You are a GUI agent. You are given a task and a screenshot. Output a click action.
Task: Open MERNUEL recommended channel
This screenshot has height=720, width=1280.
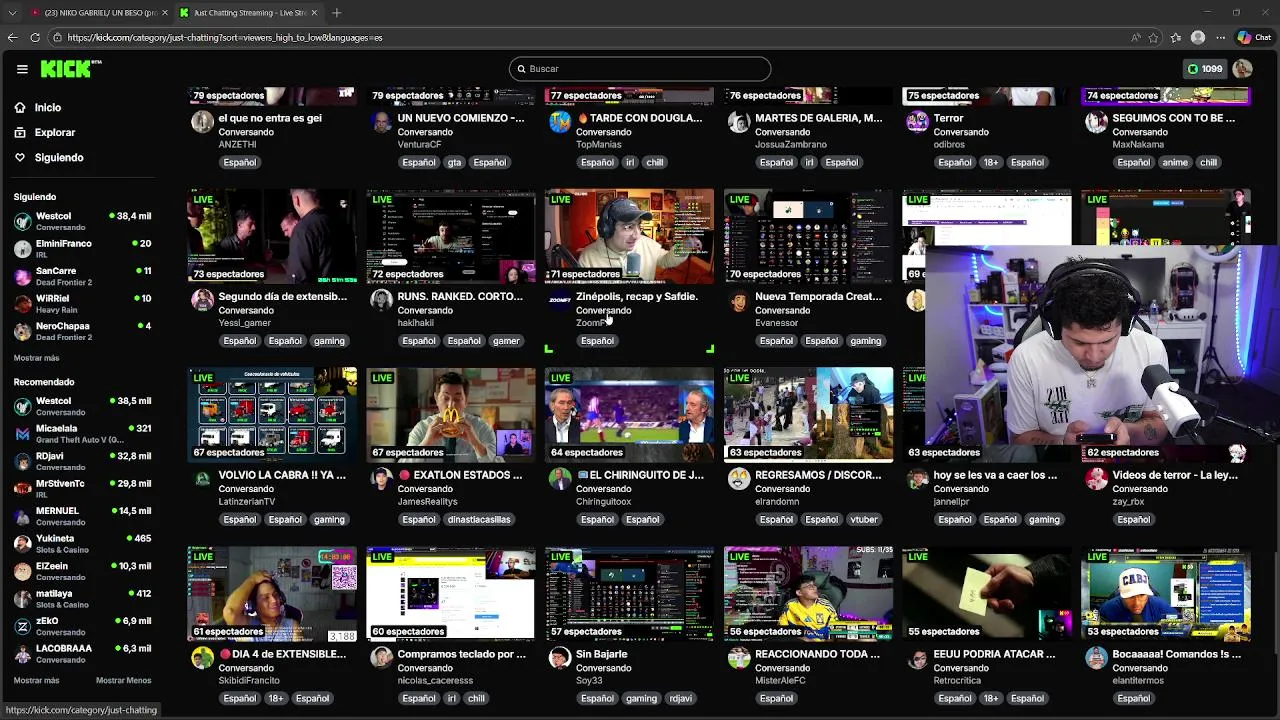[82, 516]
